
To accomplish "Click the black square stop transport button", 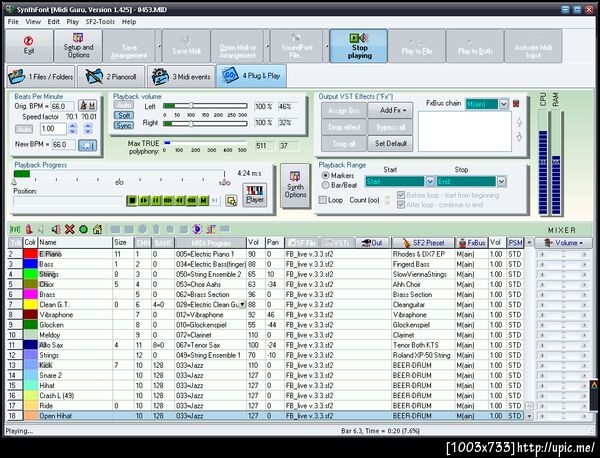I will [132, 200].
